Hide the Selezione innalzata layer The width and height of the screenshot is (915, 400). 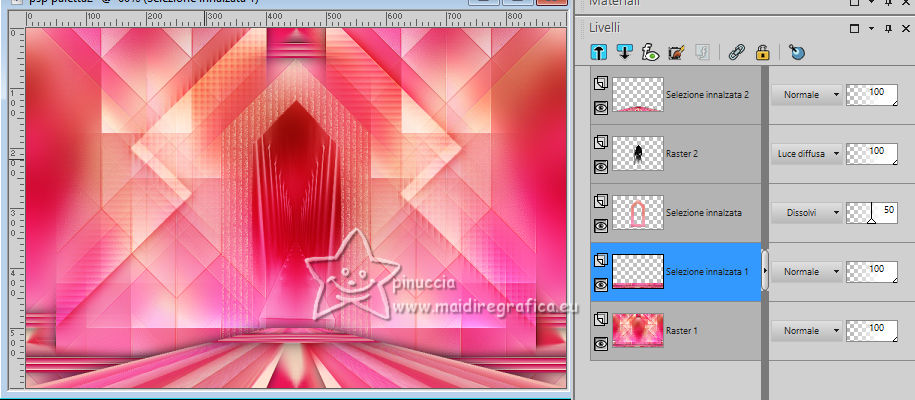point(601,225)
